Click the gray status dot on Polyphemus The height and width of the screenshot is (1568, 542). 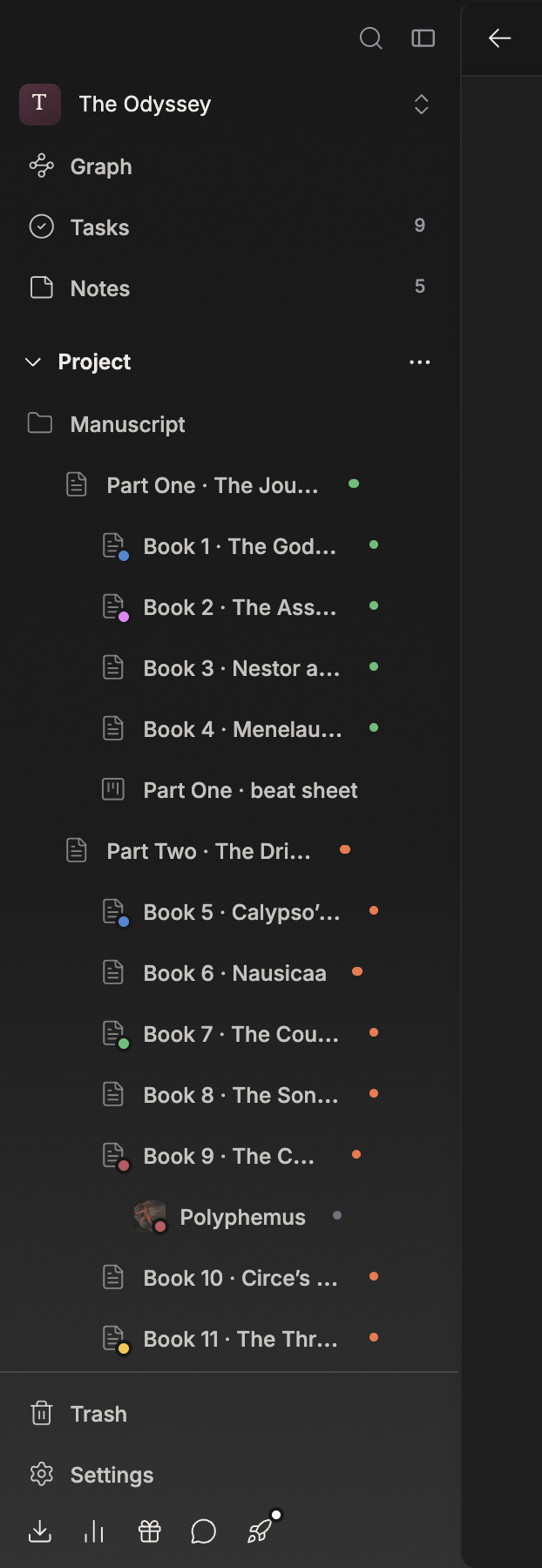pyautogui.click(x=337, y=1215)
